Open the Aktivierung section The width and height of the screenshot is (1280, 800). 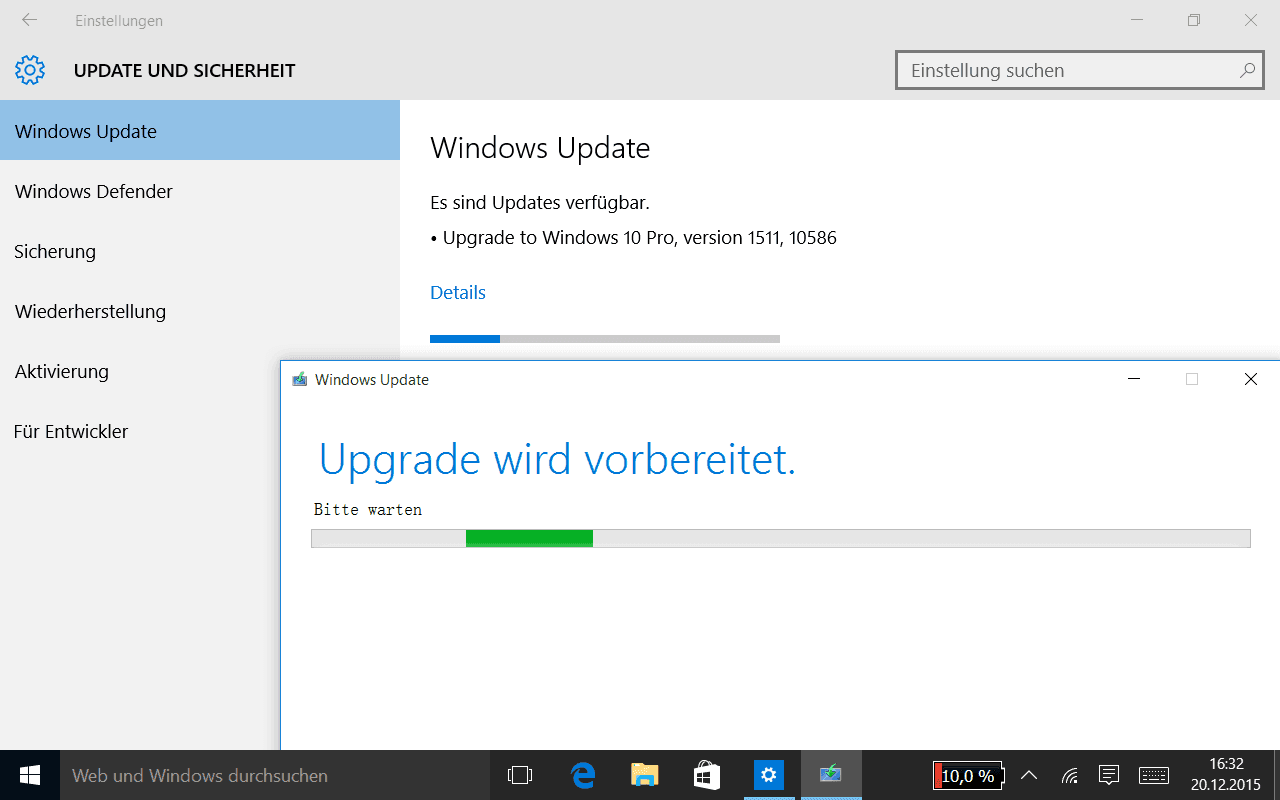point(140,371)
